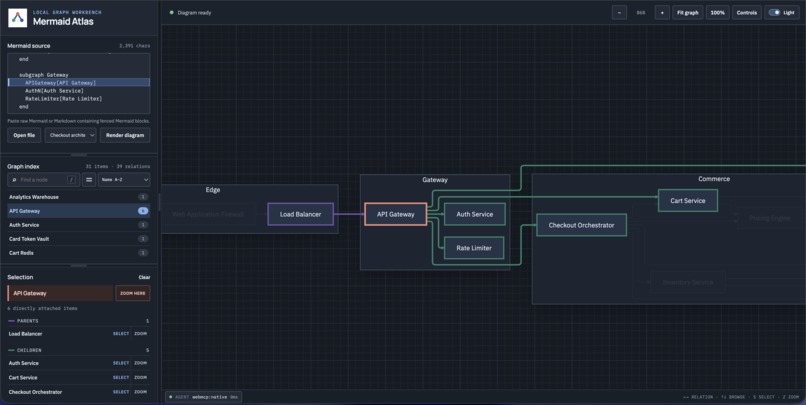Viewport: 806px width, 405px height.
Task: Click the 'subgraph Gateway' source line
Action: pyautogui.click(x=44, y=75)
